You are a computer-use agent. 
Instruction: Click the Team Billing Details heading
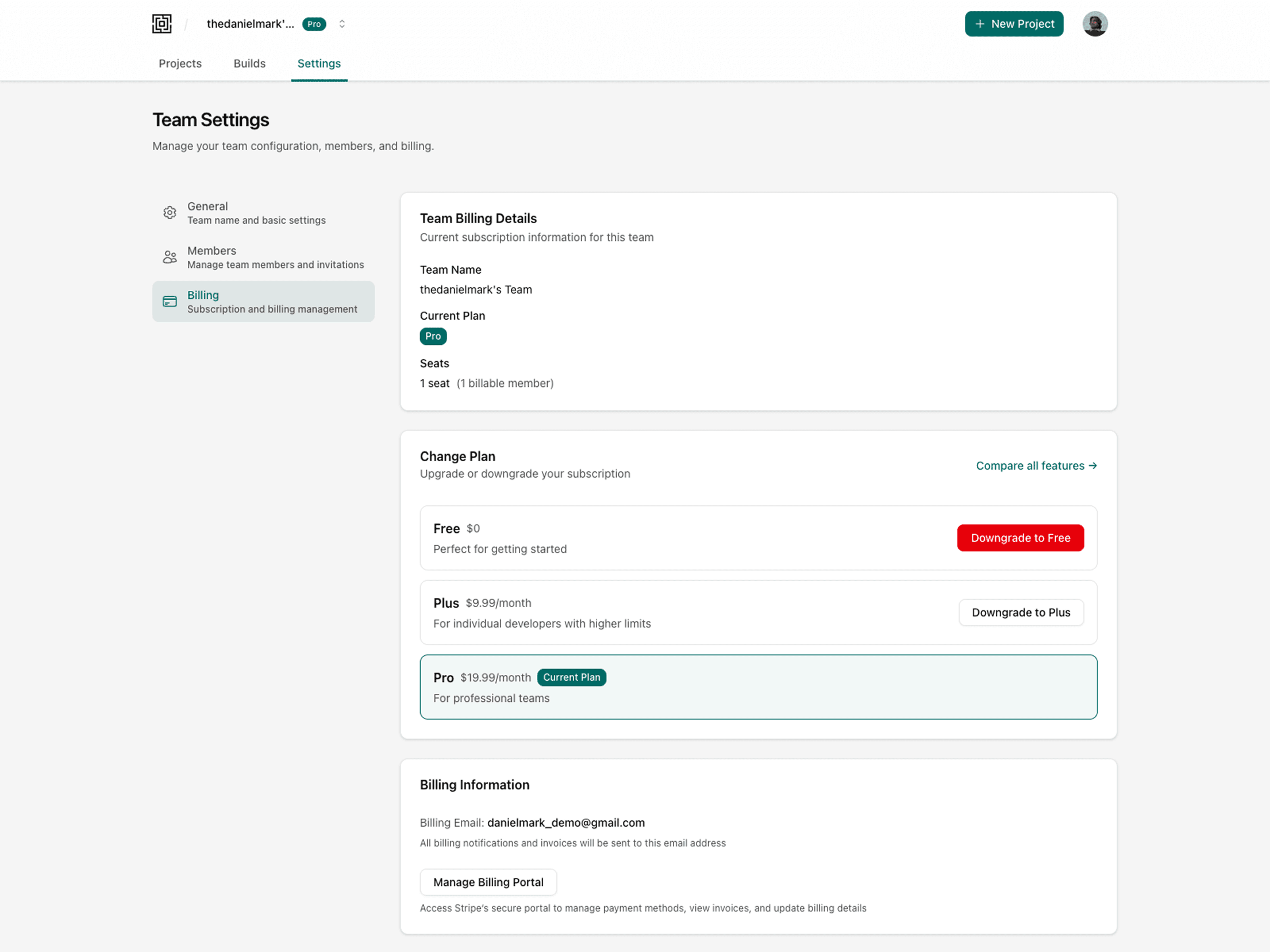click(x=478, y=218)
